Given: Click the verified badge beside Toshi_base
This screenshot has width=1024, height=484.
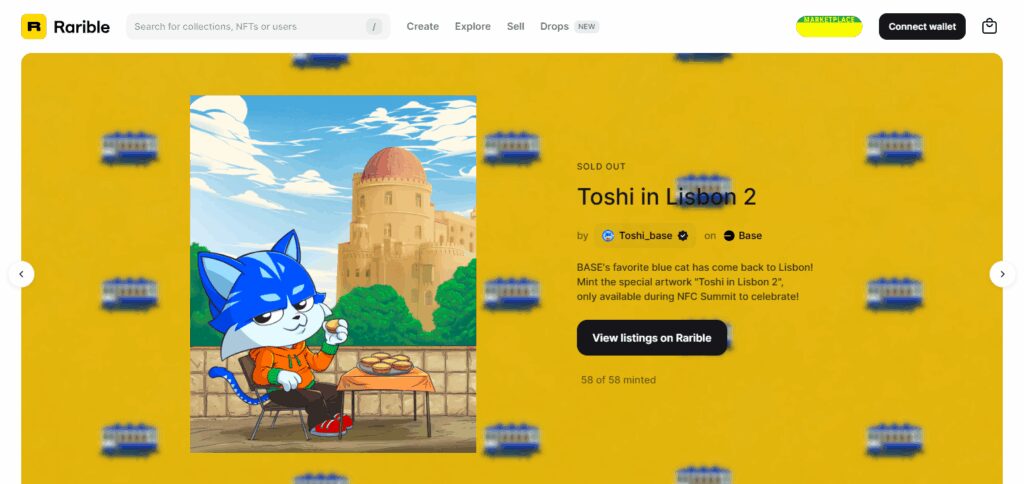Looking at the screenshot, I should [x=683, y=236].
